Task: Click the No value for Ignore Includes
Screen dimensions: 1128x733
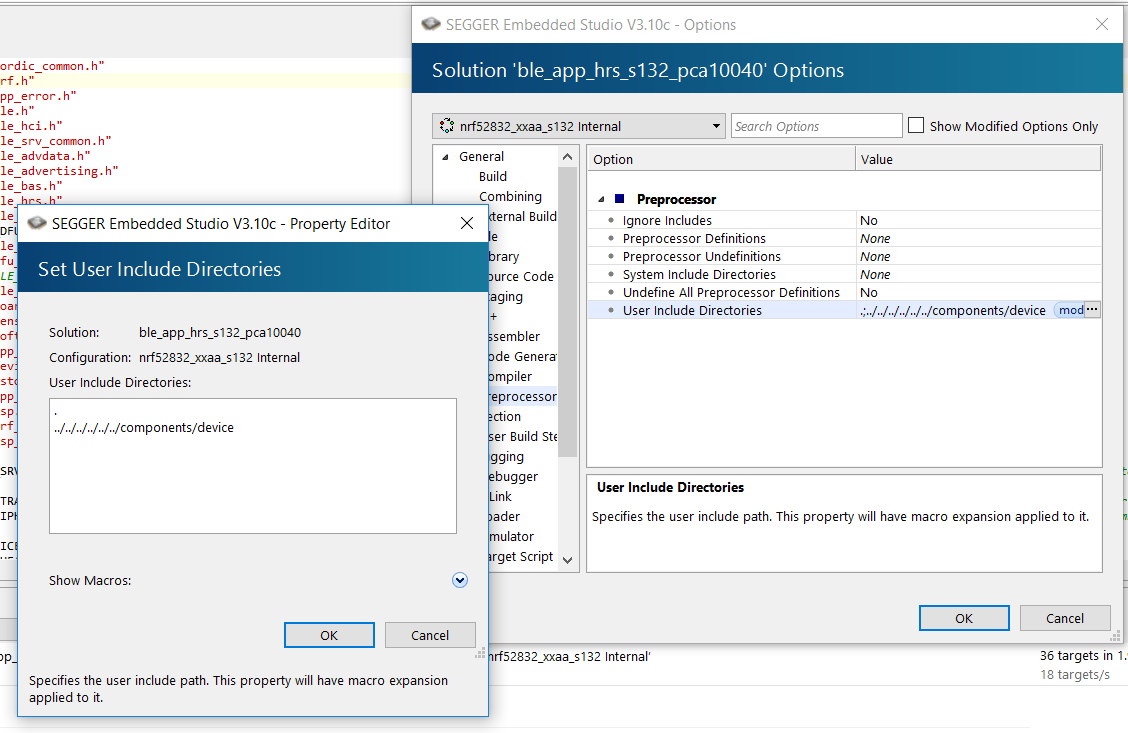Action: (x=868, y=220)
